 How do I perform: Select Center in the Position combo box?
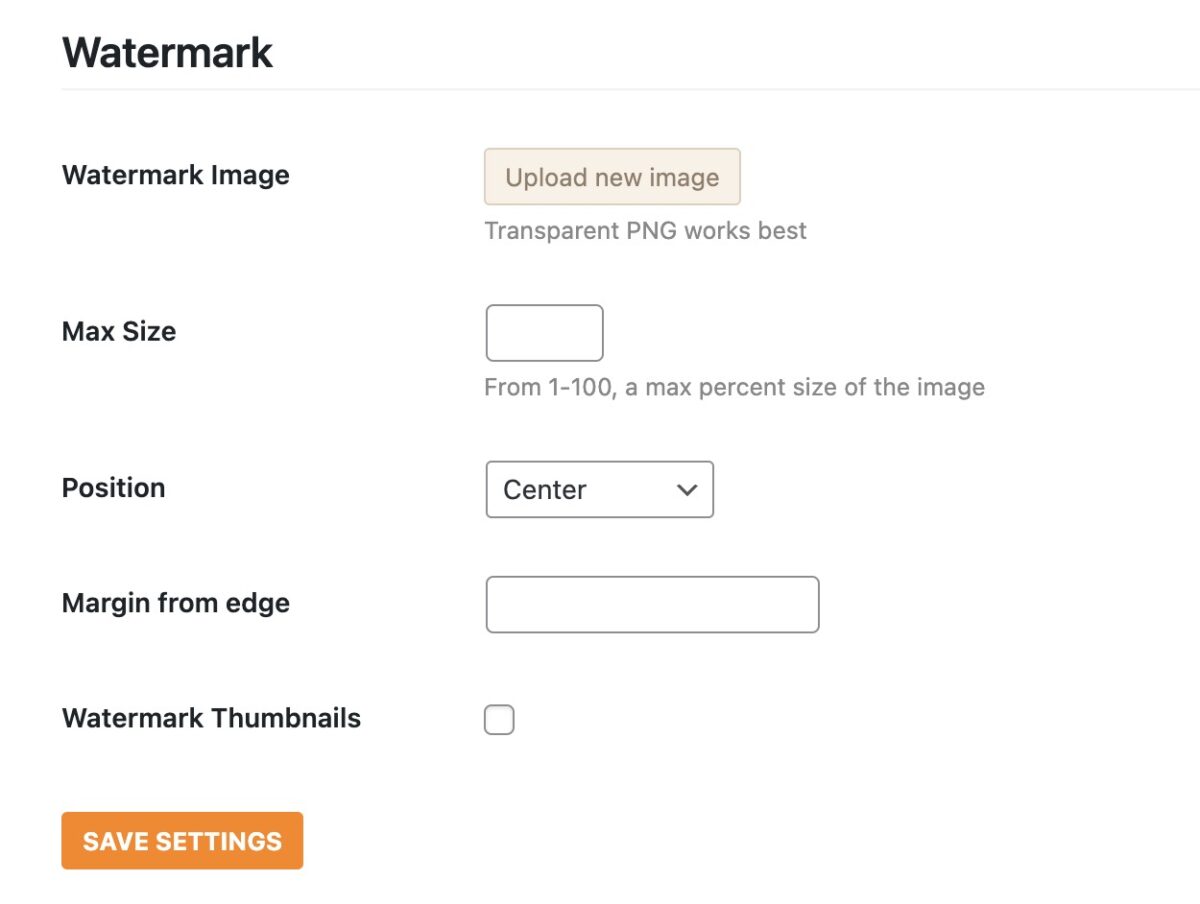click(x=598, y=490)
